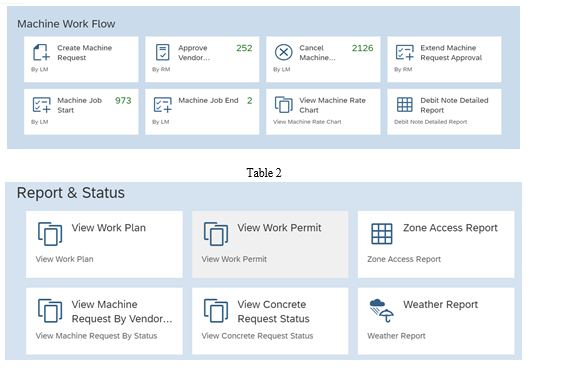Open the View Work Permit tile
This screenshot has height=371, width=576.
click(270, 244)
